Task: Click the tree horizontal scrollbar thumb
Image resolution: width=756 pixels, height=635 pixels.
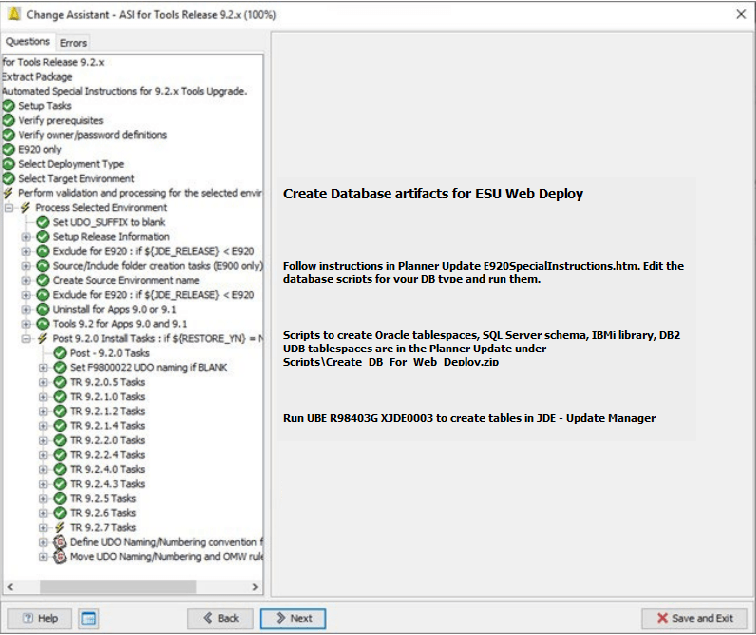Action: point(118,587)
